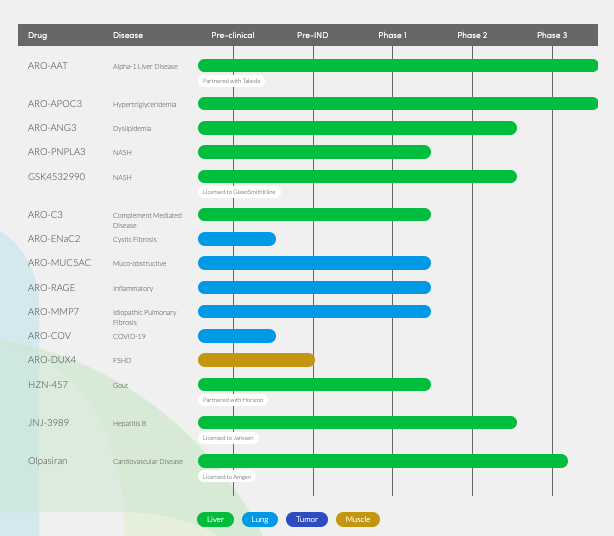The image size is (614, 536).
Task: Select the Liver legend pill
Action: click(x=215, y=519)
